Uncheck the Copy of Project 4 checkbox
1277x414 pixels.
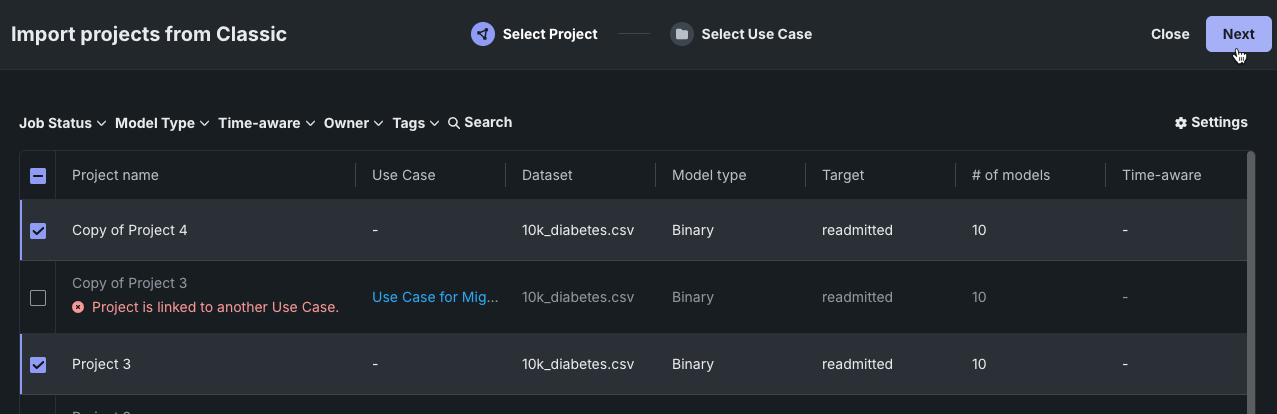point(38,231)
